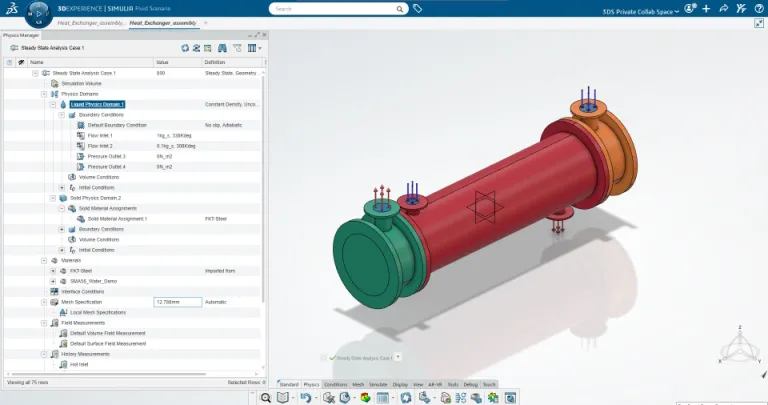Viewport: 768px width, 405px height.
Task: Toggle the visibility eye column header
Action: pyautogui.click(x=21, y=62)
